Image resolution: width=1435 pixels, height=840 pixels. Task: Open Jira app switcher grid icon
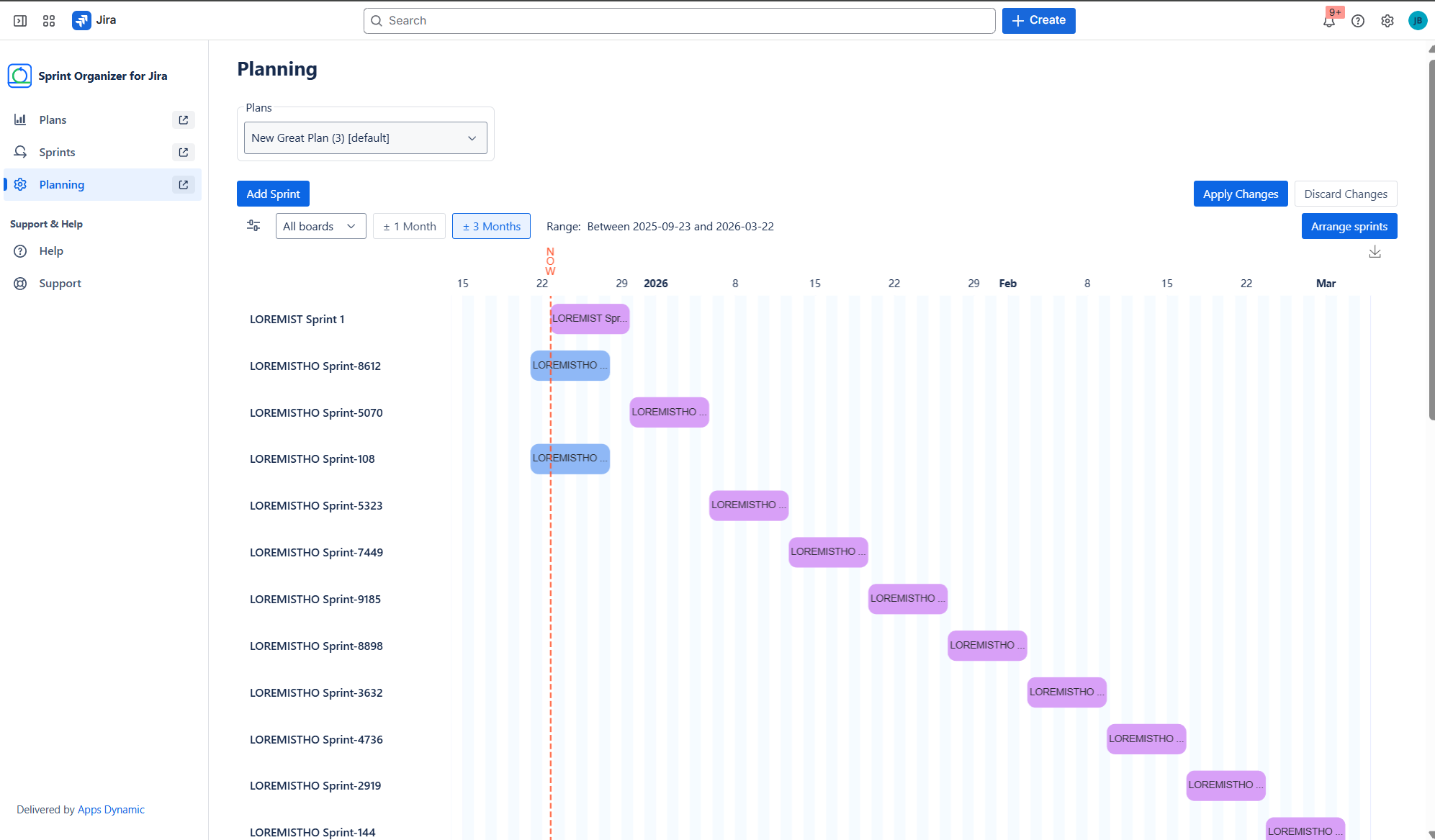click(49, 21)
